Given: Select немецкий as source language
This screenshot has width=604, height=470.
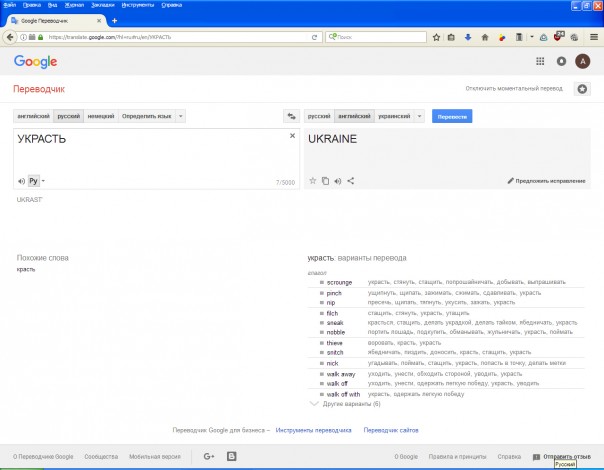Looking at the screenshot, I should point(101,116).
